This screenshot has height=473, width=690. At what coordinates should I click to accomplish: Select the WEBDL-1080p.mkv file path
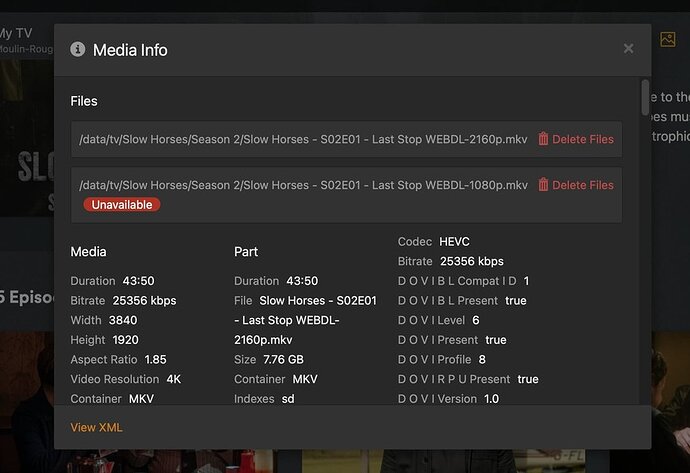(x=303, y=185)
